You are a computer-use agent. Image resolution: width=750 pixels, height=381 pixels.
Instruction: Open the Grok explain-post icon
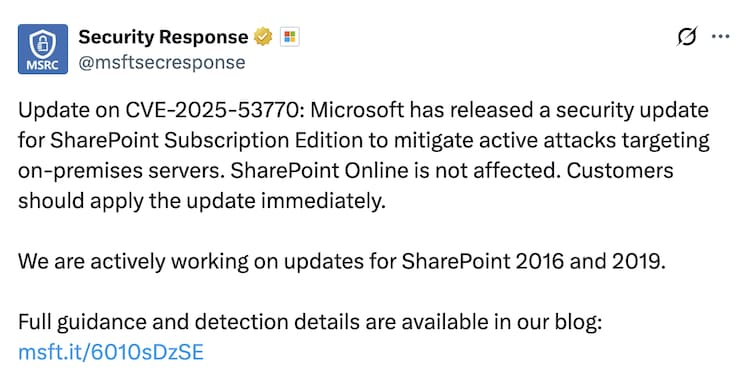click(x=687, y=36)
